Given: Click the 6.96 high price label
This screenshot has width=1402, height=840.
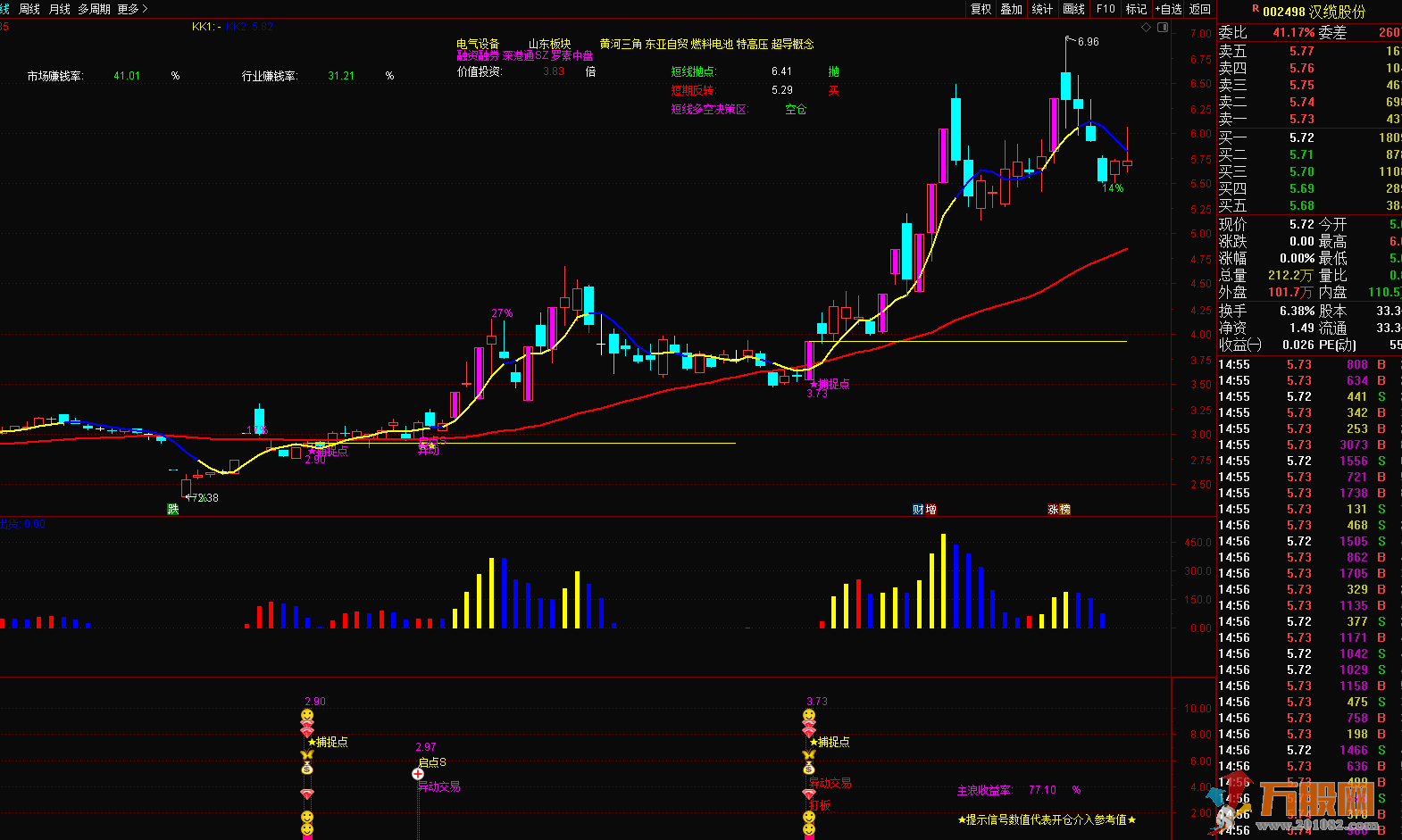Looking at the screenshot, I should point(1089,42).
